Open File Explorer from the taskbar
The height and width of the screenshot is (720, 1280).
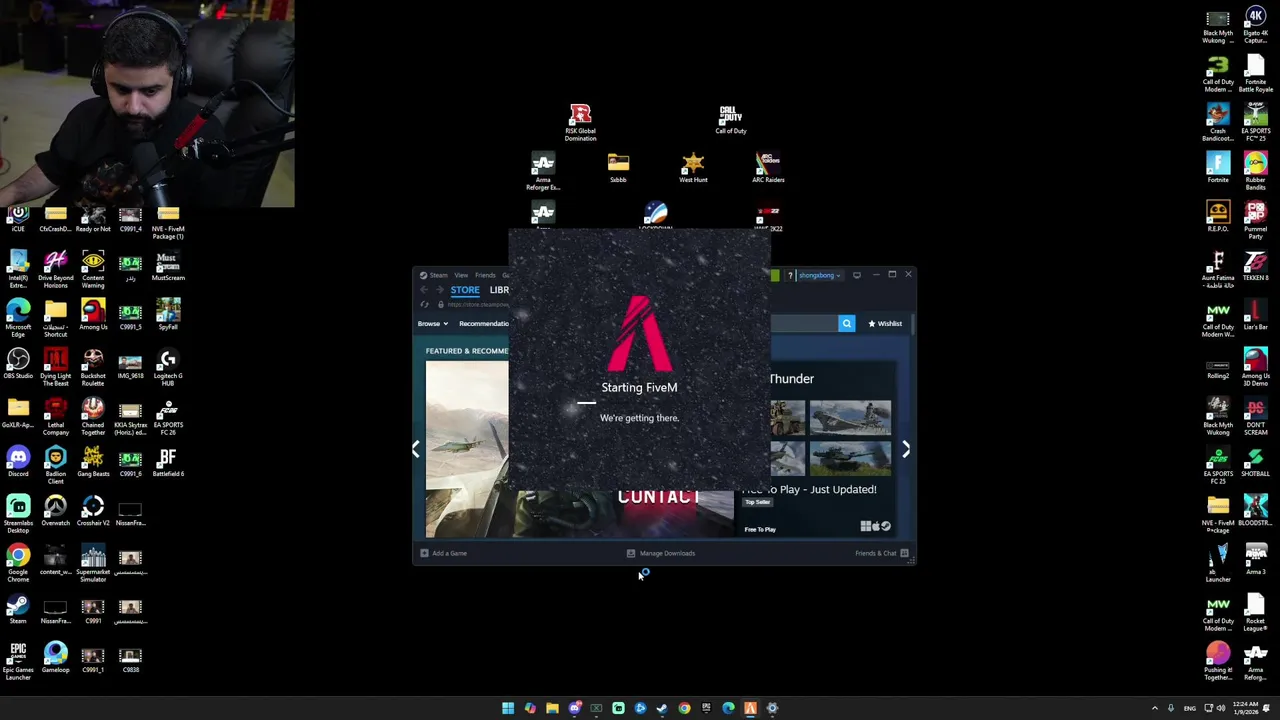coord(552,708)
